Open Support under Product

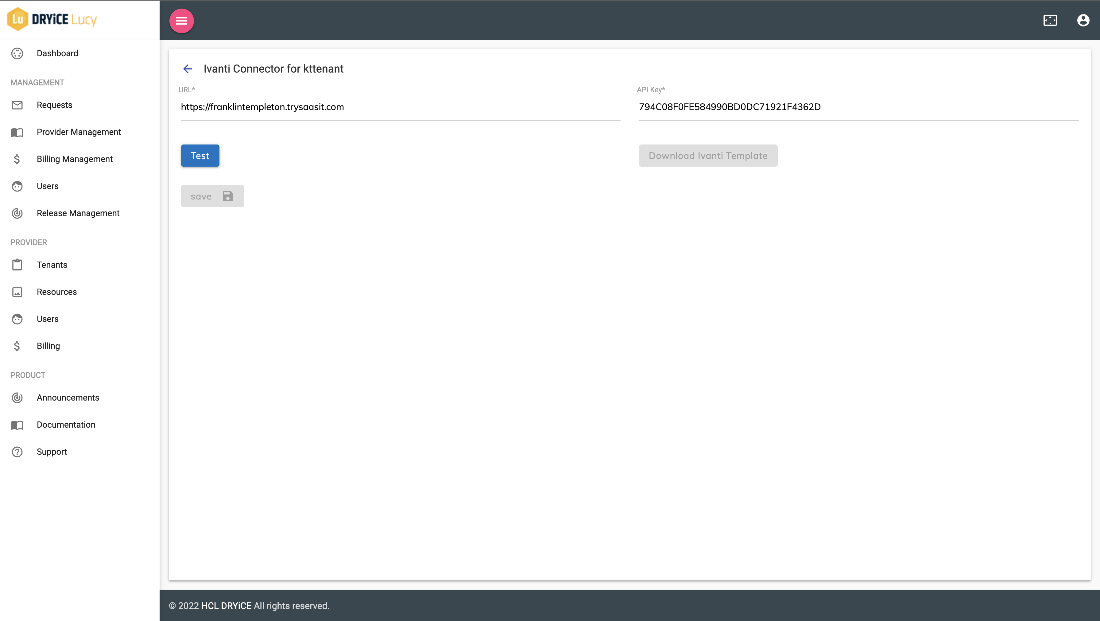(x=52, y=452)
